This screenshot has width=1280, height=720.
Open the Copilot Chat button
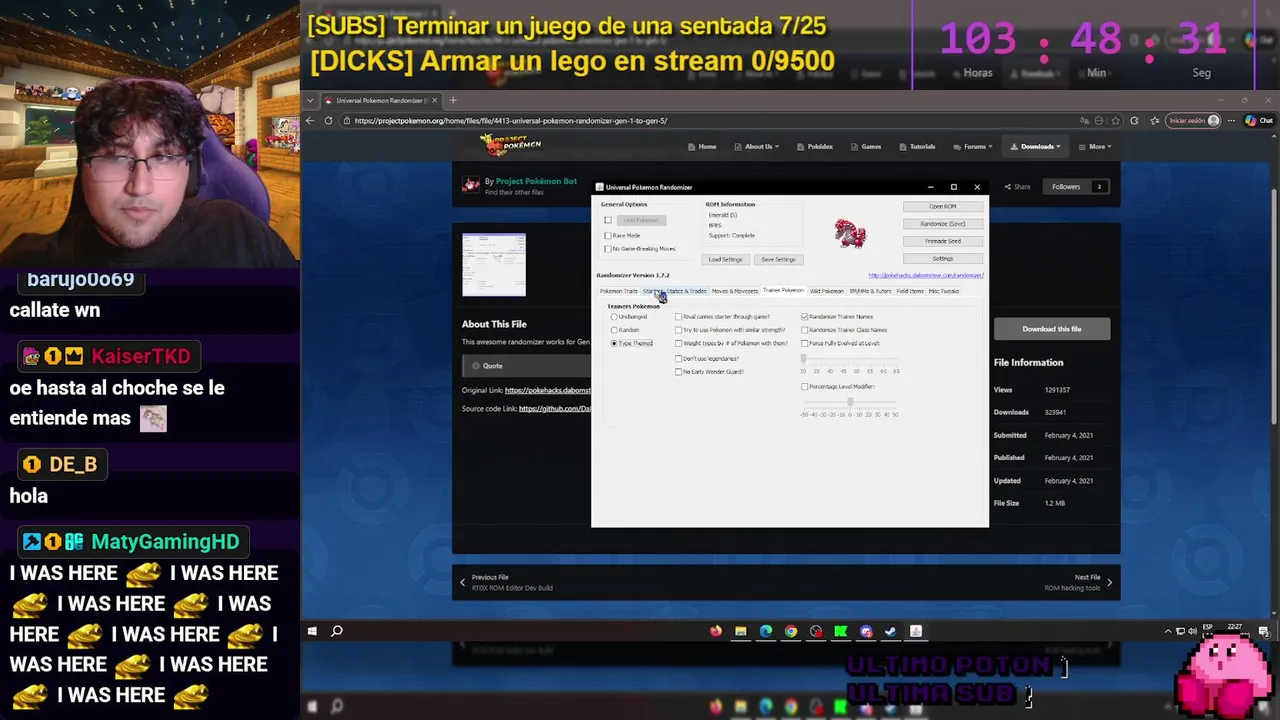[x=1259, y=121]
